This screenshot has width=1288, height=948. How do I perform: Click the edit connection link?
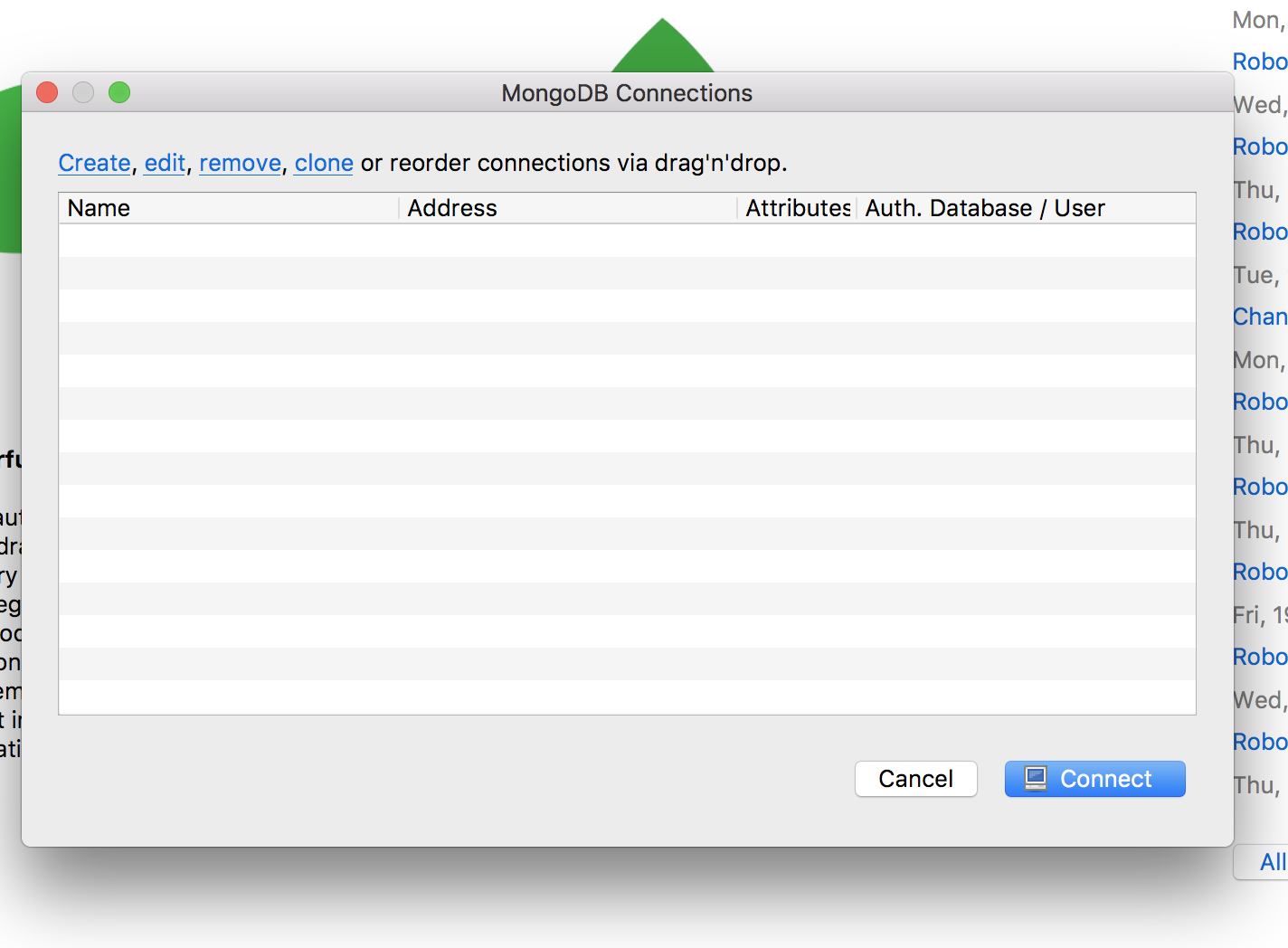[x=165, y=163]
